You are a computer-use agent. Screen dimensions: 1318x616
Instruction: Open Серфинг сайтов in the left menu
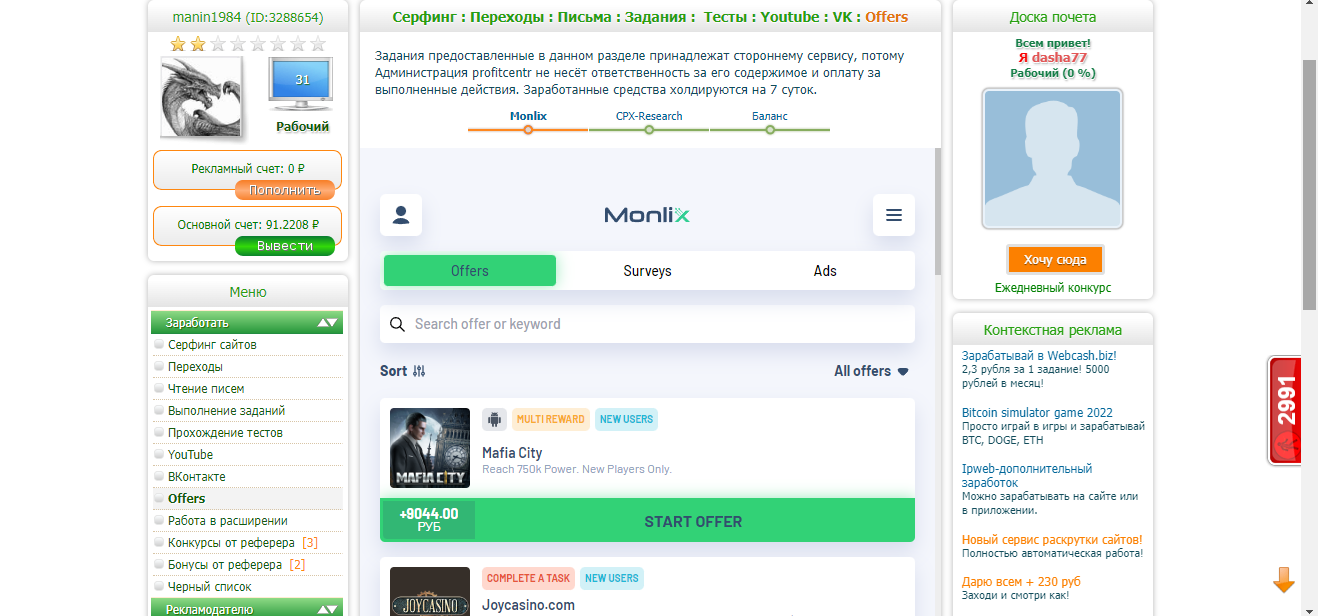(x=212, y=345)
